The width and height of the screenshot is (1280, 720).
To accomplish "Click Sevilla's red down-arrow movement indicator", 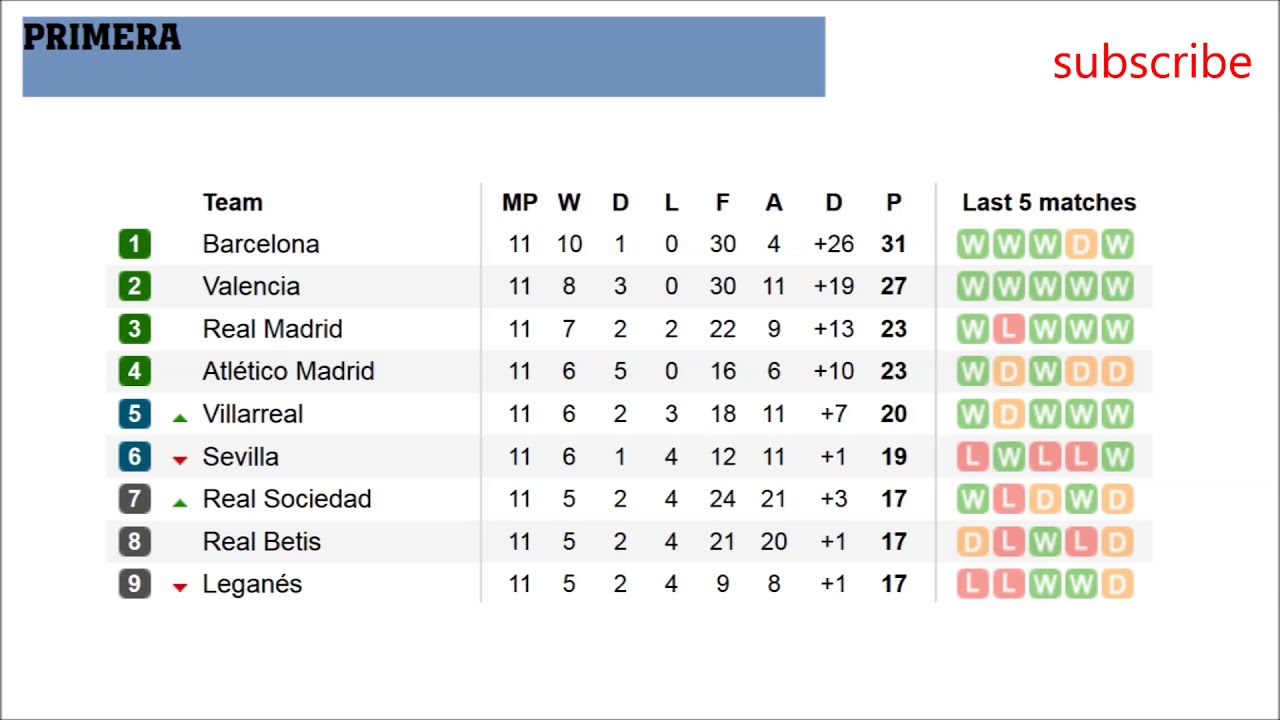I will coord(180,460).
